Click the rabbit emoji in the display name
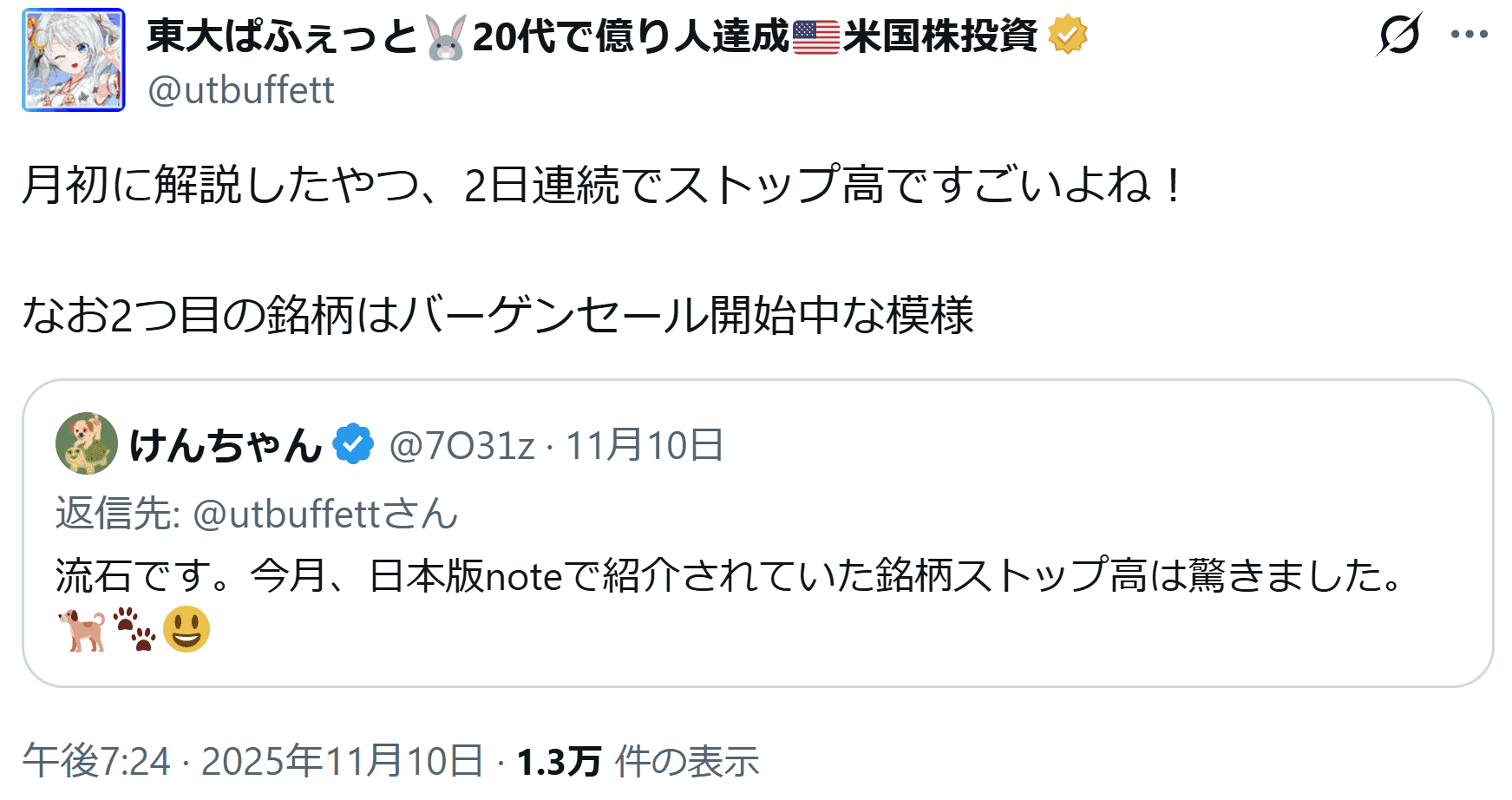Image resolution: width=1512 pixels, height=800 pixels. pyautogui.click(x=446, y=38)
